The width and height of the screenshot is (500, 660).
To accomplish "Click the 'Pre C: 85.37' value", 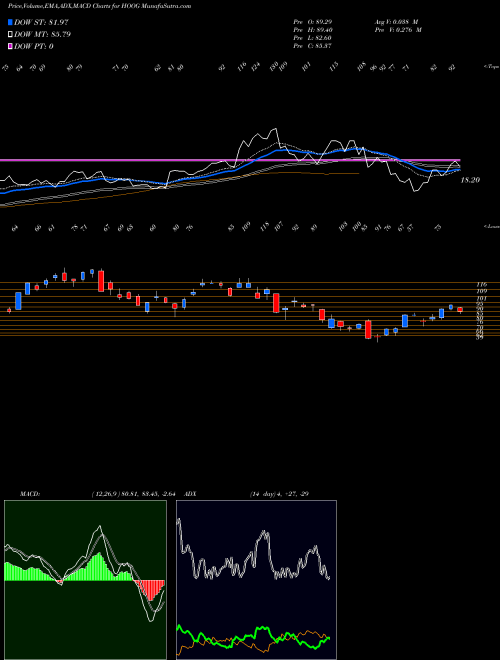I will [x=313, y=46].
